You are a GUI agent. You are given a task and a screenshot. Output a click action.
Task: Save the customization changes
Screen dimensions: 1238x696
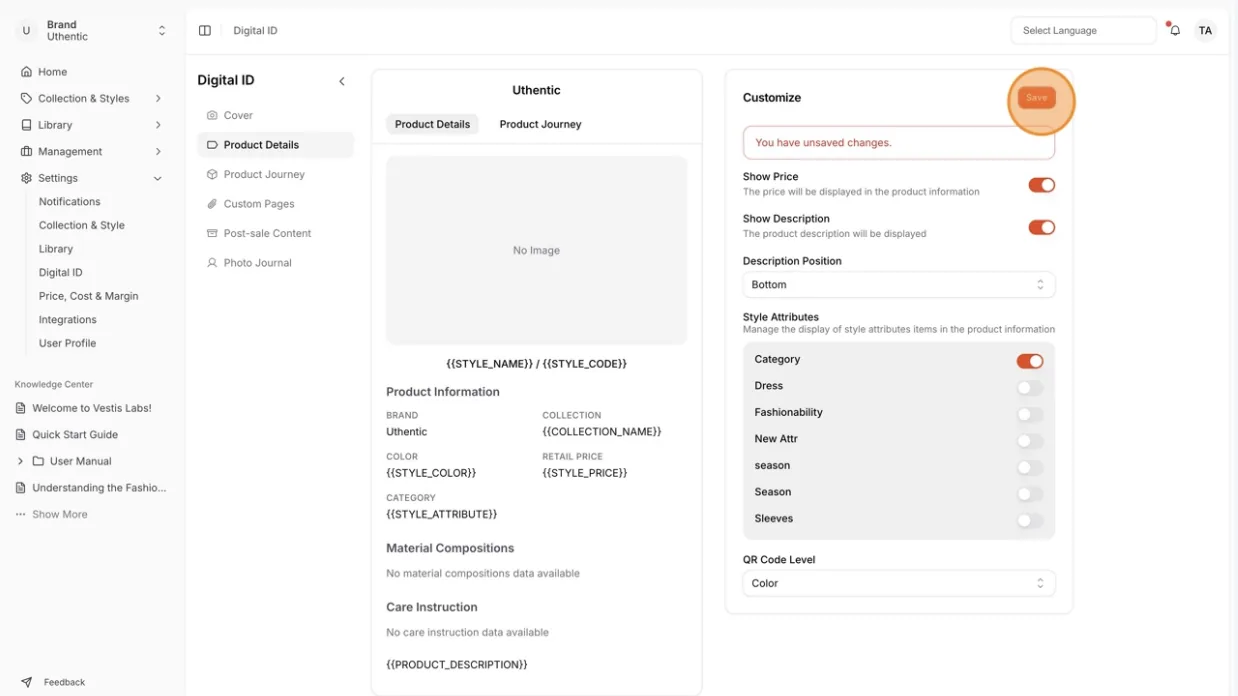click(1037, 98)
